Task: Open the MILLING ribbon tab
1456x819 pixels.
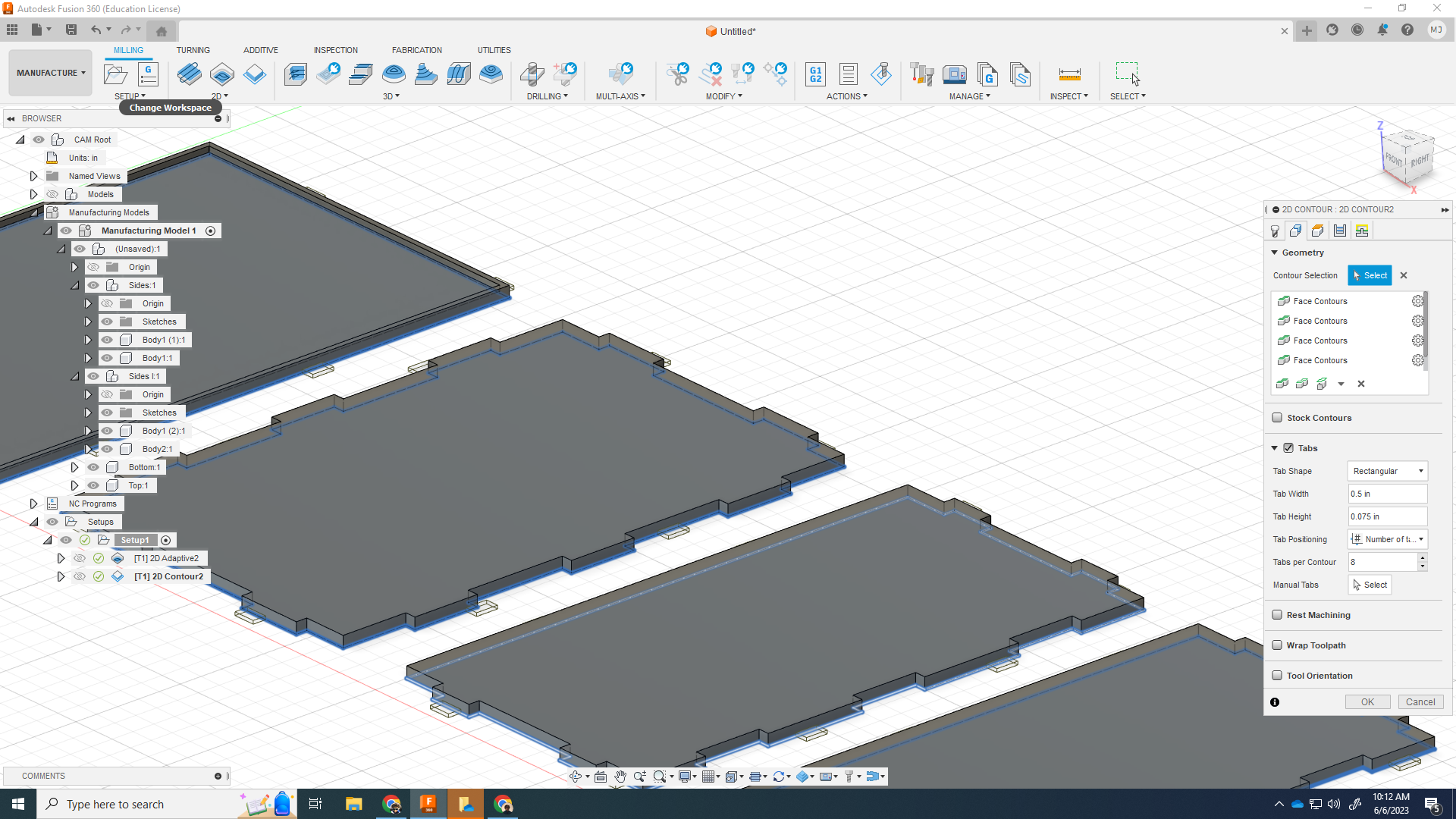Action: 127,50
